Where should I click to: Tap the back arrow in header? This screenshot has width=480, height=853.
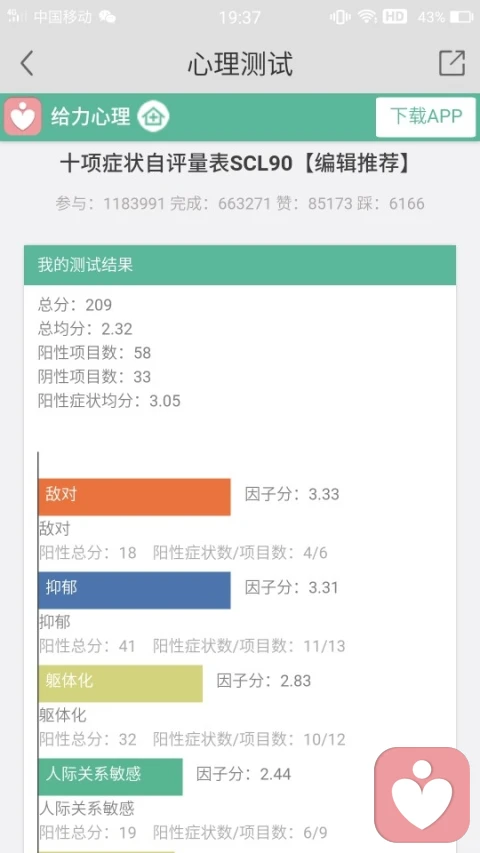click(x=27, y=63)
